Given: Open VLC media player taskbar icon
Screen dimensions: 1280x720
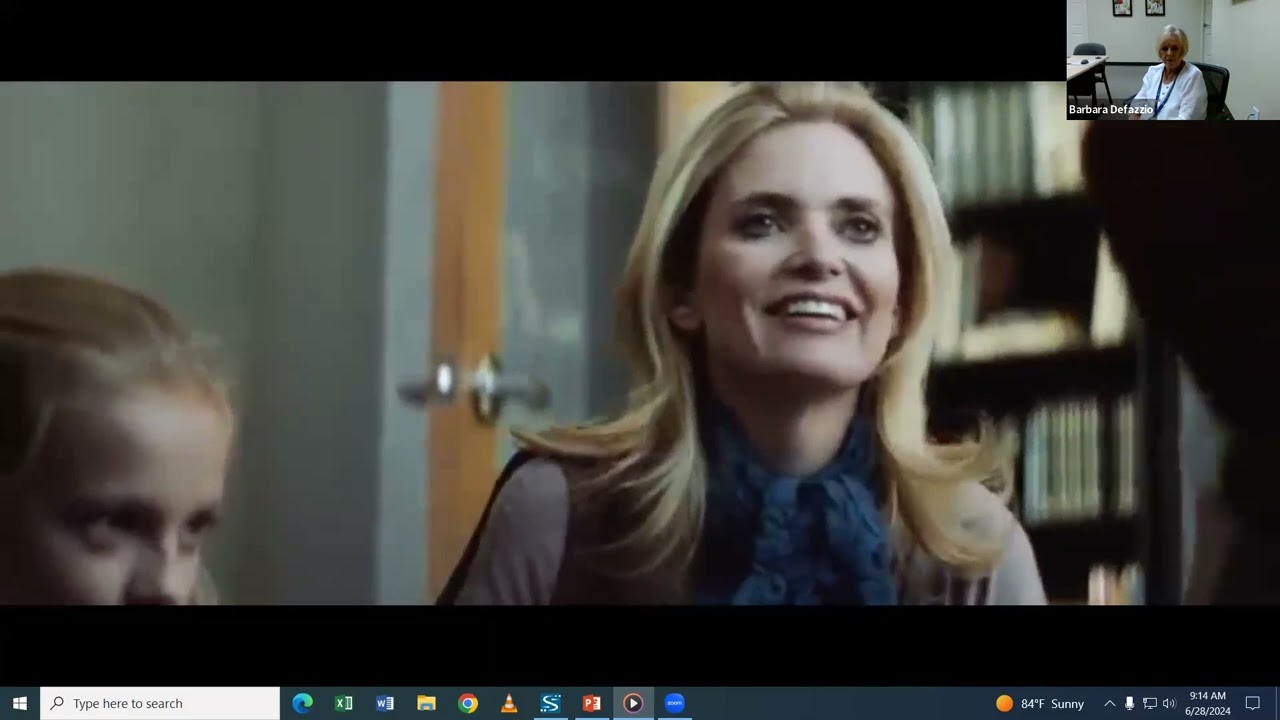Looking at the screenshot, I should tap(509, 703).
